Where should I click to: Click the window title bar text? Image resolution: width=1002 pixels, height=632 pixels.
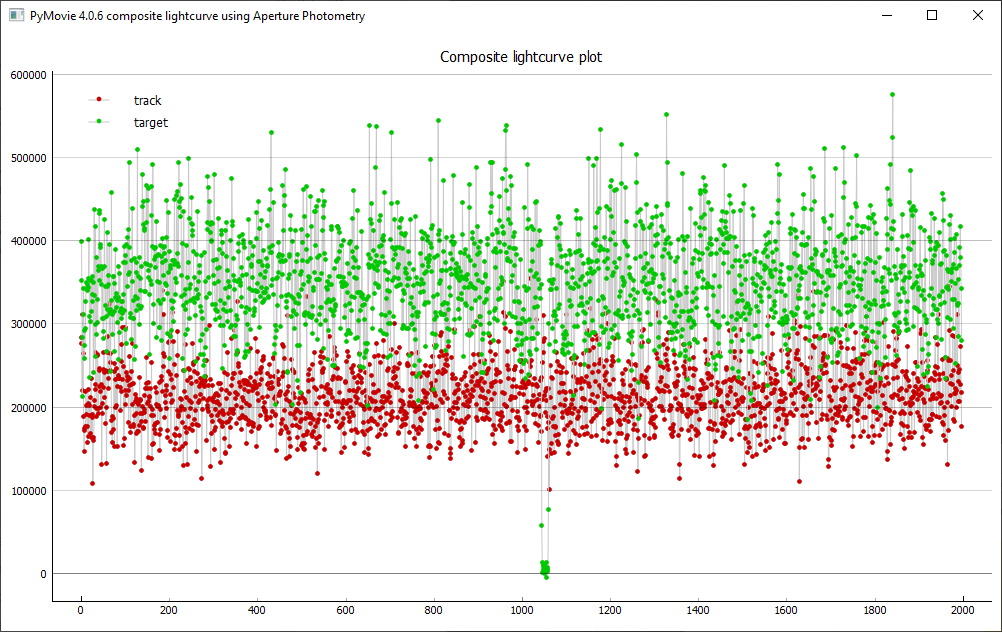(197, 16)
